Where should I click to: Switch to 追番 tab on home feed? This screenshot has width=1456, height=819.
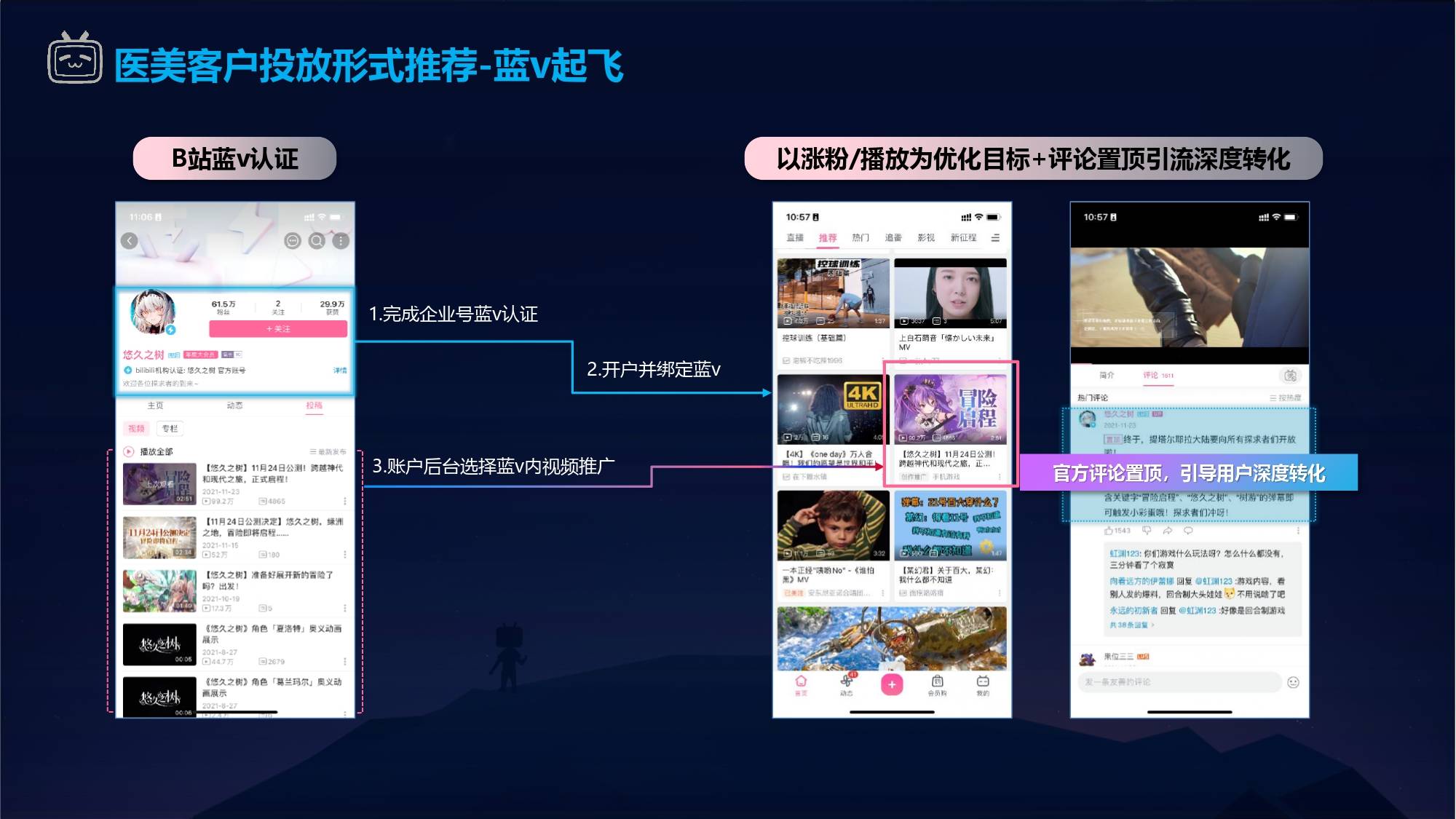pos(893,238)
